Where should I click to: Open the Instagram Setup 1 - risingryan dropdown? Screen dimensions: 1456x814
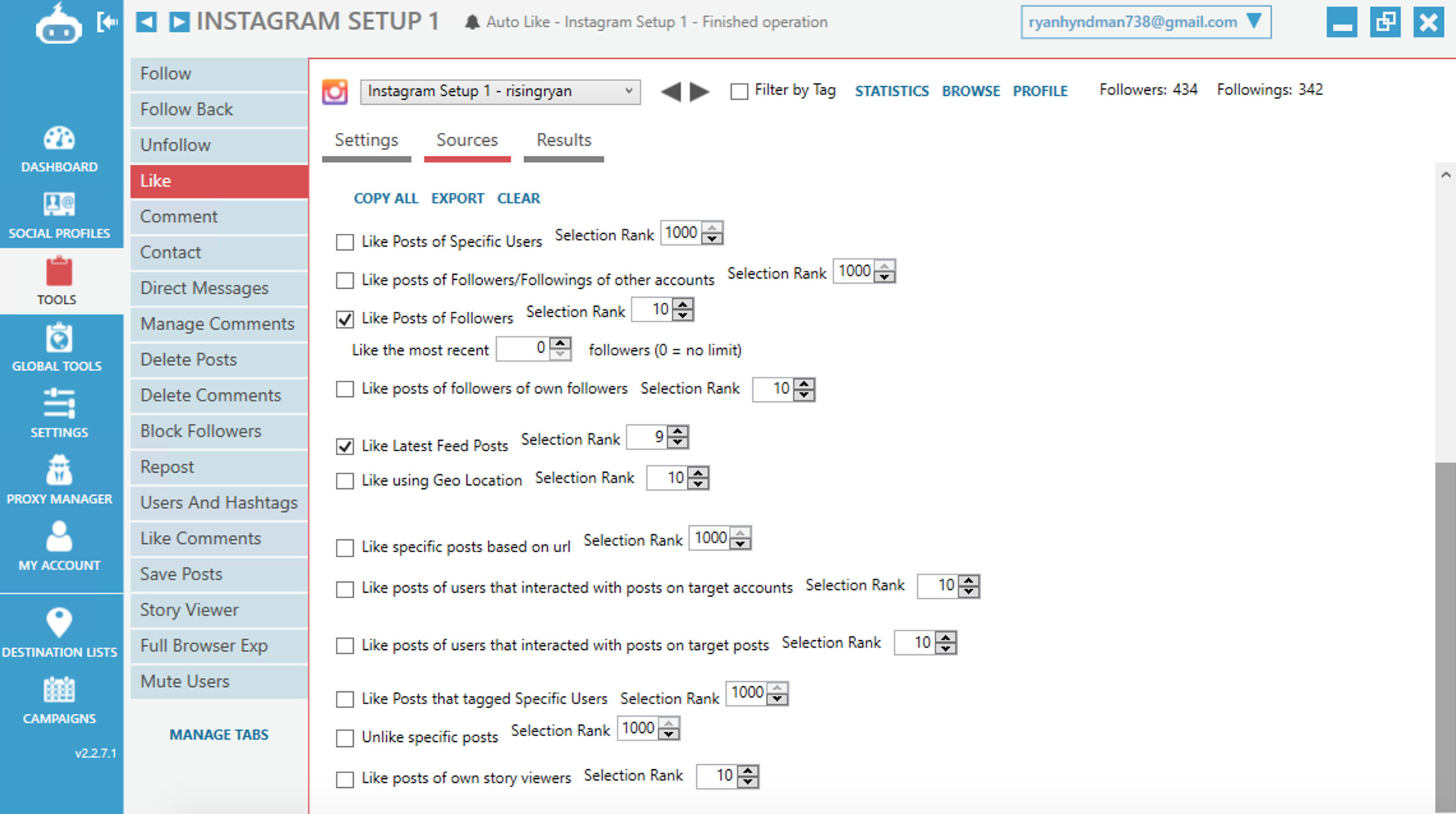tap(500, 91)
